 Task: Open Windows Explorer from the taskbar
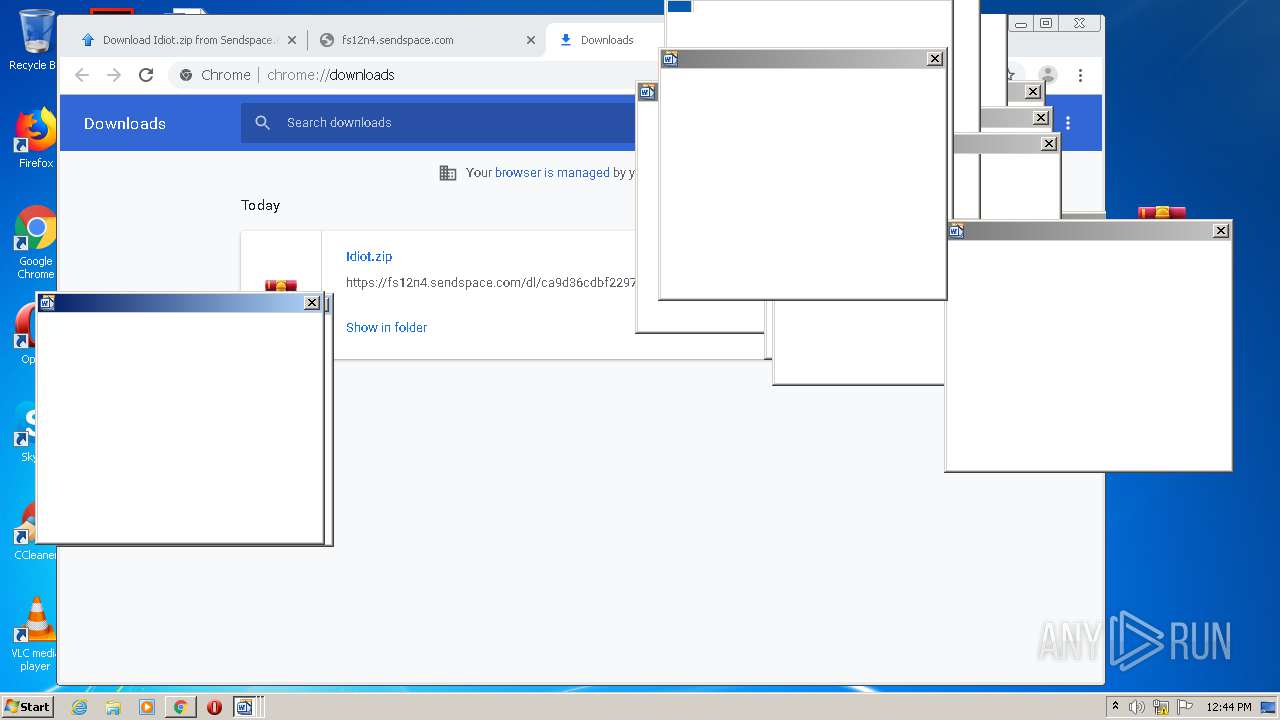[x=113, y=707]
